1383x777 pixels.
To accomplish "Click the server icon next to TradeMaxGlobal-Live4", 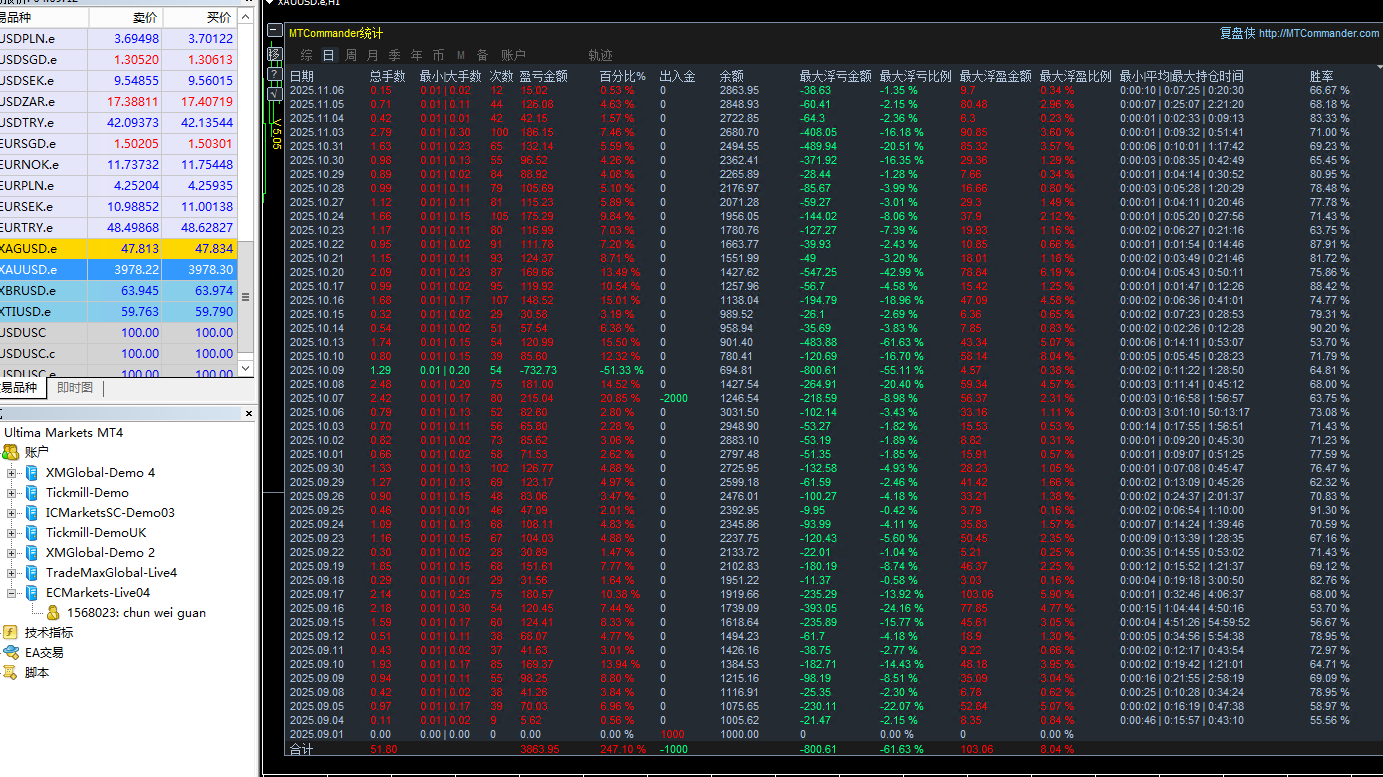I will click(x=32, y=572).
